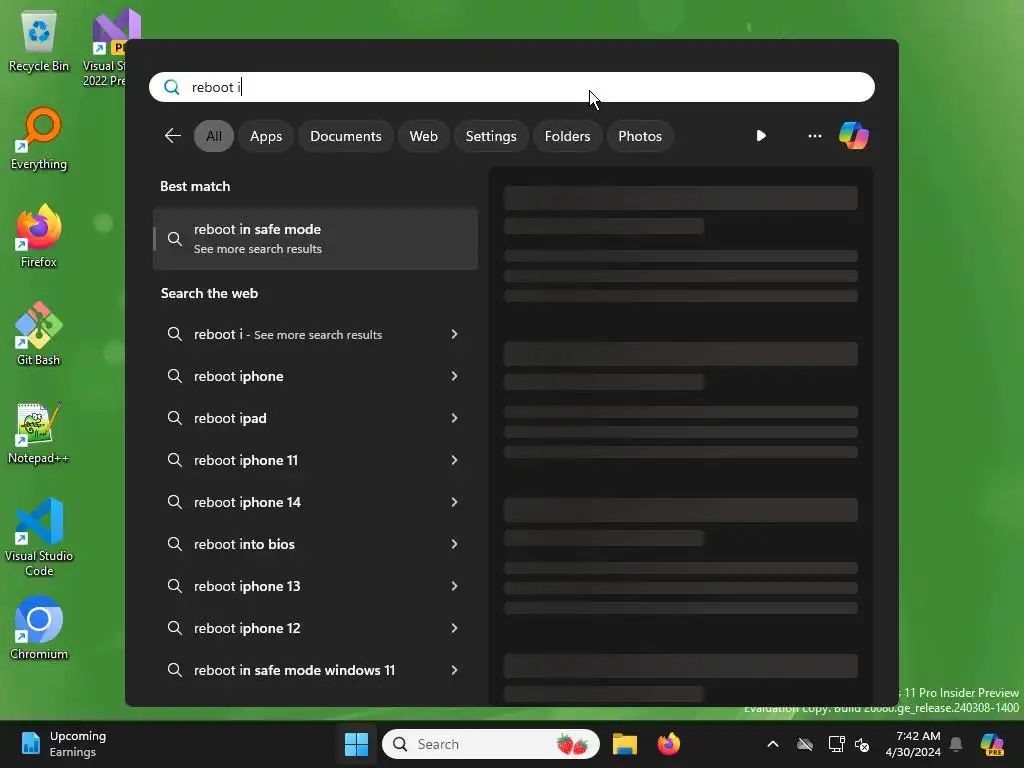Click the notification bell icon

click(x=956, y=744)
